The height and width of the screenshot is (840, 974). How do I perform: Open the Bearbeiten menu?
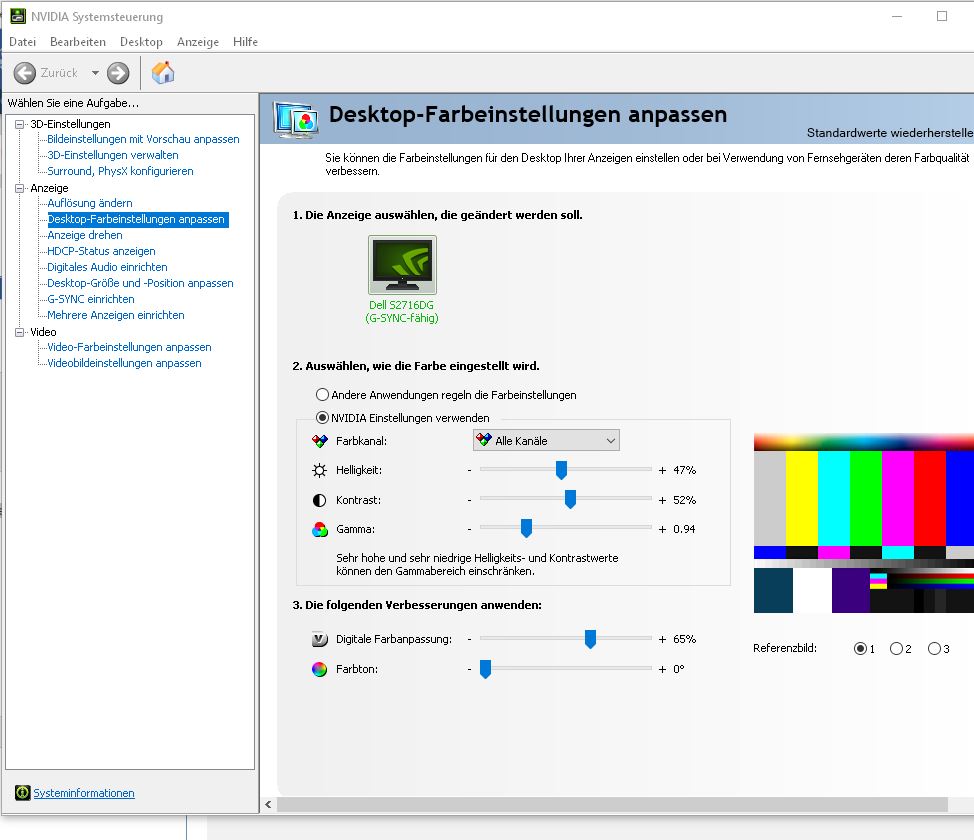[x=78, y=42]
